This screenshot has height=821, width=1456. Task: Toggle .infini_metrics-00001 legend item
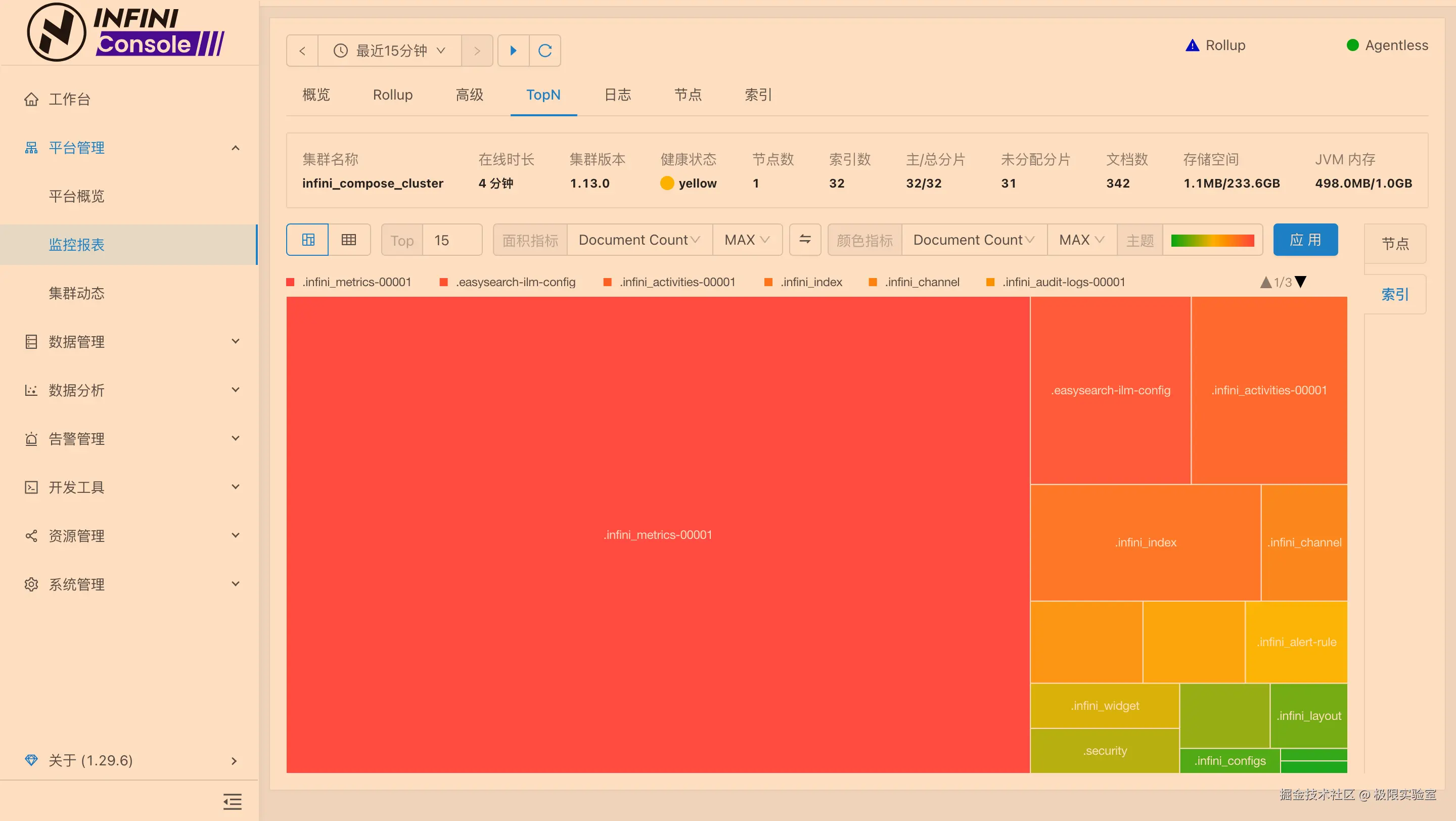[356, 282]
